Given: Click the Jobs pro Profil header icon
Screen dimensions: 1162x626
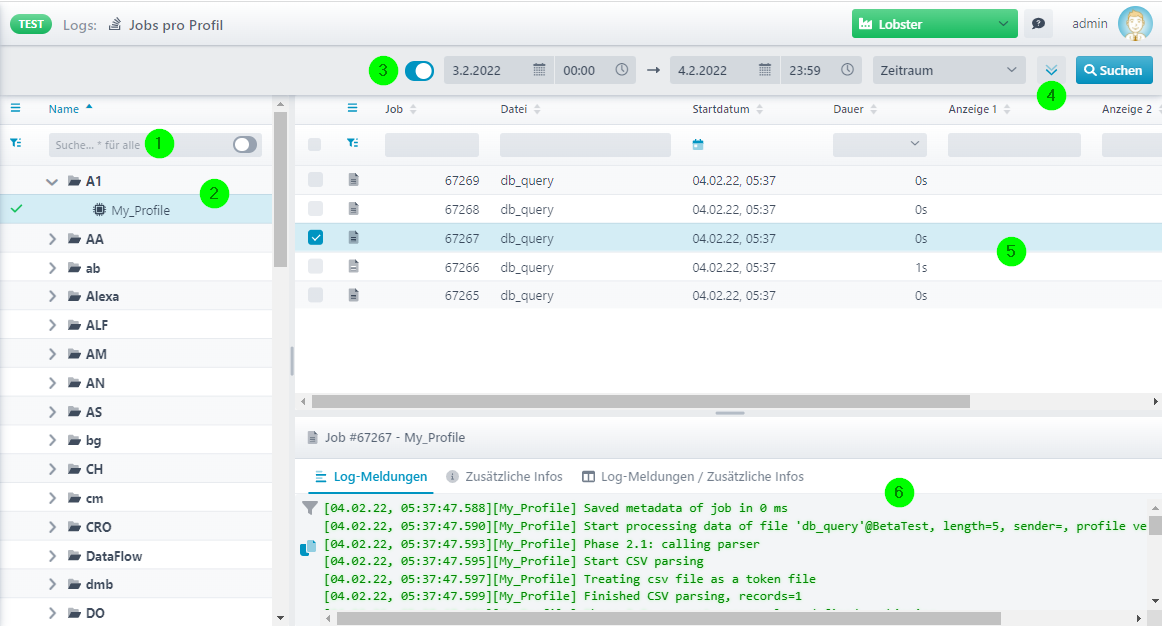Looking at the screenshot, I should pyautogui.click(x=115, y=24).
